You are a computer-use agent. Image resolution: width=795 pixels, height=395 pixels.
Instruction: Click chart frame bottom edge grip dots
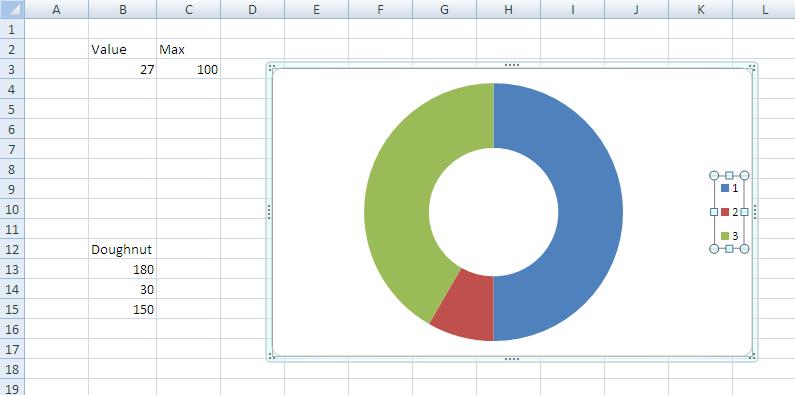pyautogui.click(x=512, y=359)
